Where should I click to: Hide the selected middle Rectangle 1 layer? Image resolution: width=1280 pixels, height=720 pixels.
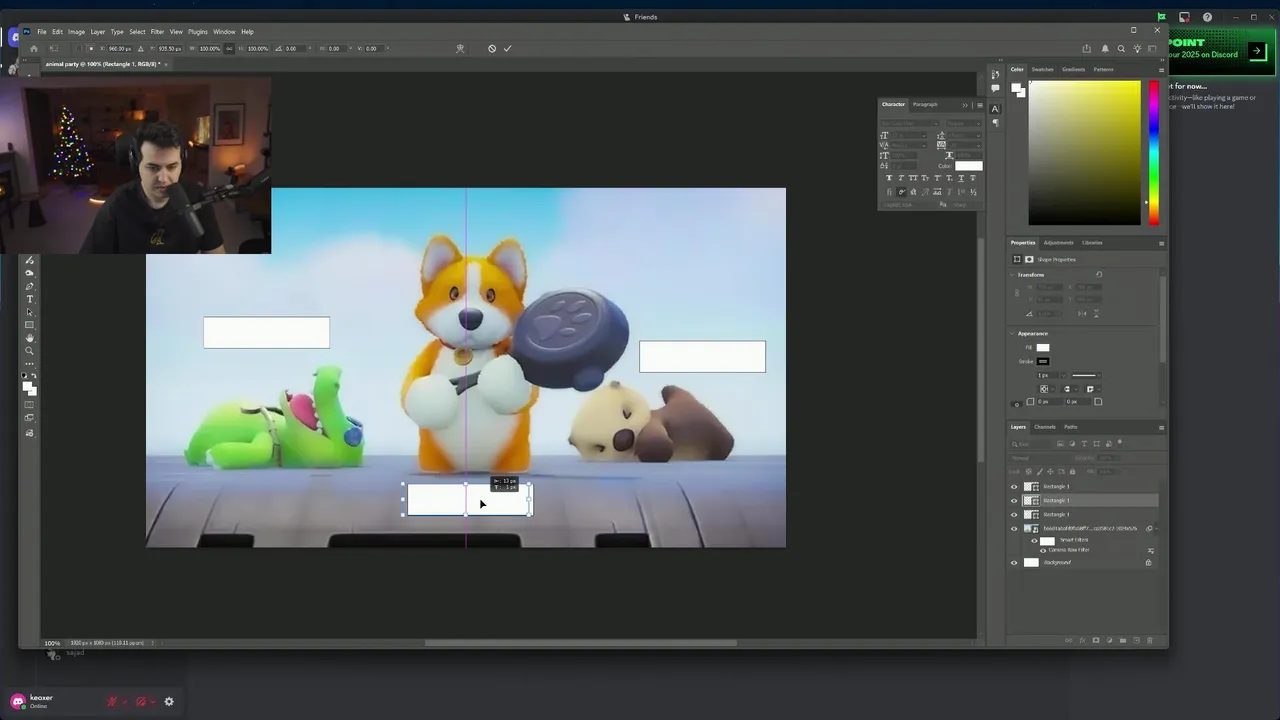(1014, 501)
